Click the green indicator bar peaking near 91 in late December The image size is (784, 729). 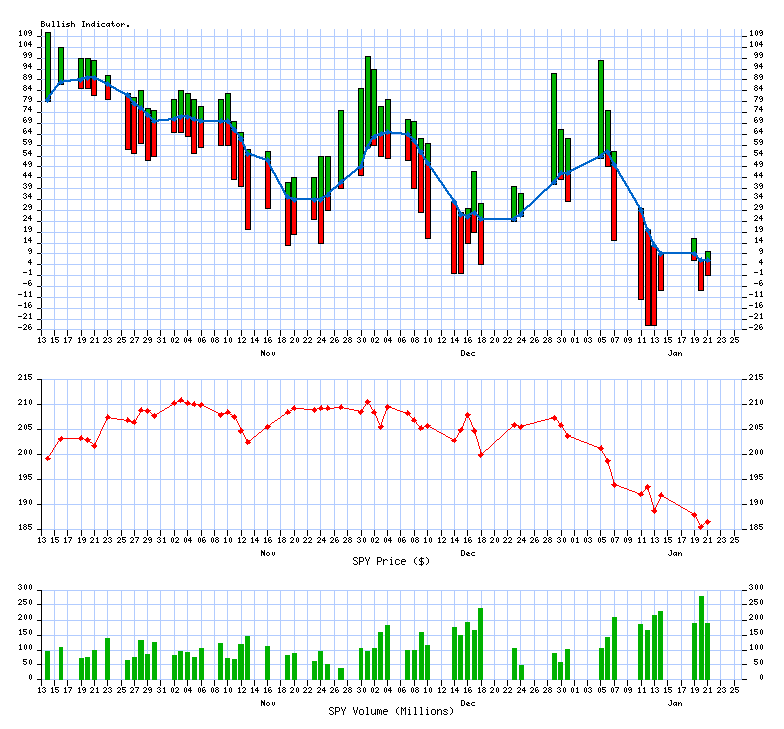pyautogui.click(x=554, y=127)
